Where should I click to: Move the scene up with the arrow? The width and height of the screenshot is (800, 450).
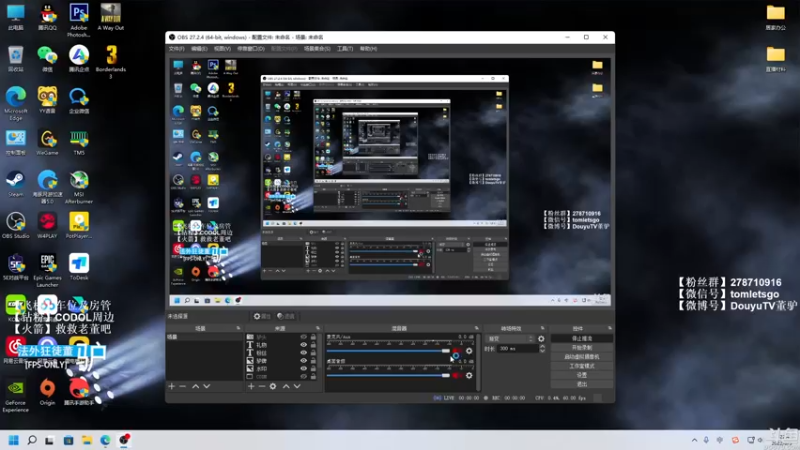pos(195,386)
